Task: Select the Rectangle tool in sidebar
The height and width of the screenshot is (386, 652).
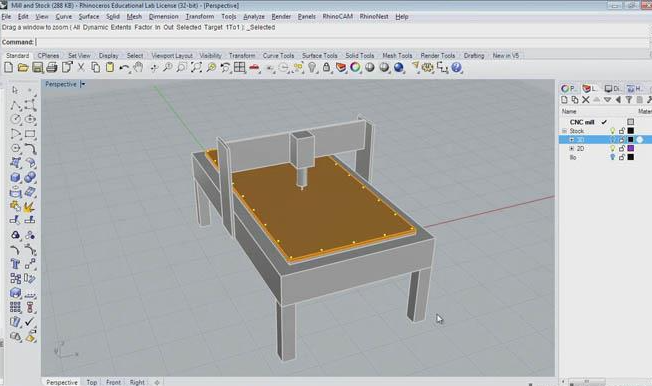Action: pos(30,134)
